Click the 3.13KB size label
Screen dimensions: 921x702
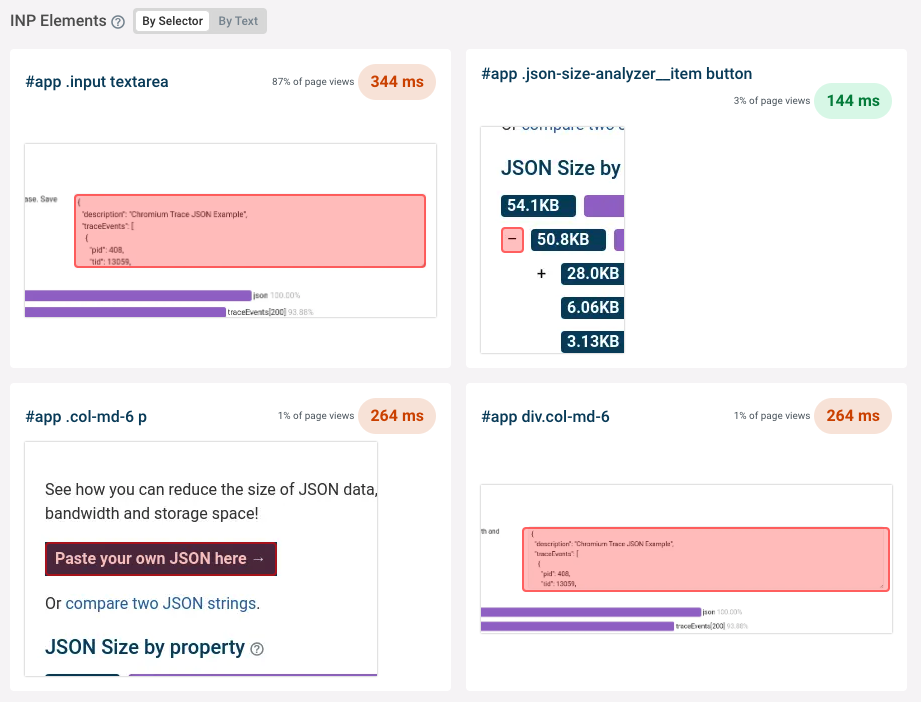click(x=592, y=341)
